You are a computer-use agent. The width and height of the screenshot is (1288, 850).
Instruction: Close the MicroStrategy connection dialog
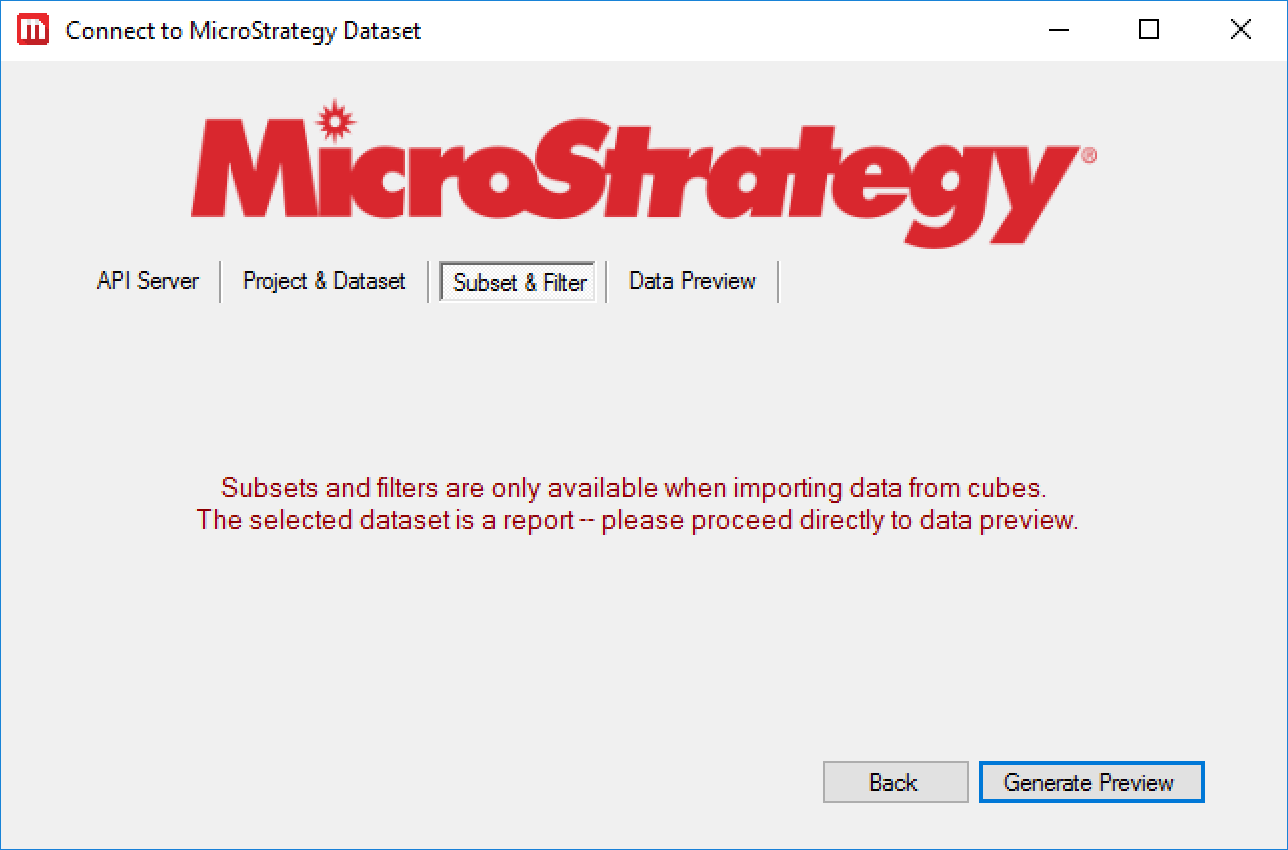pyautogui.click(x=1240, y=30)
